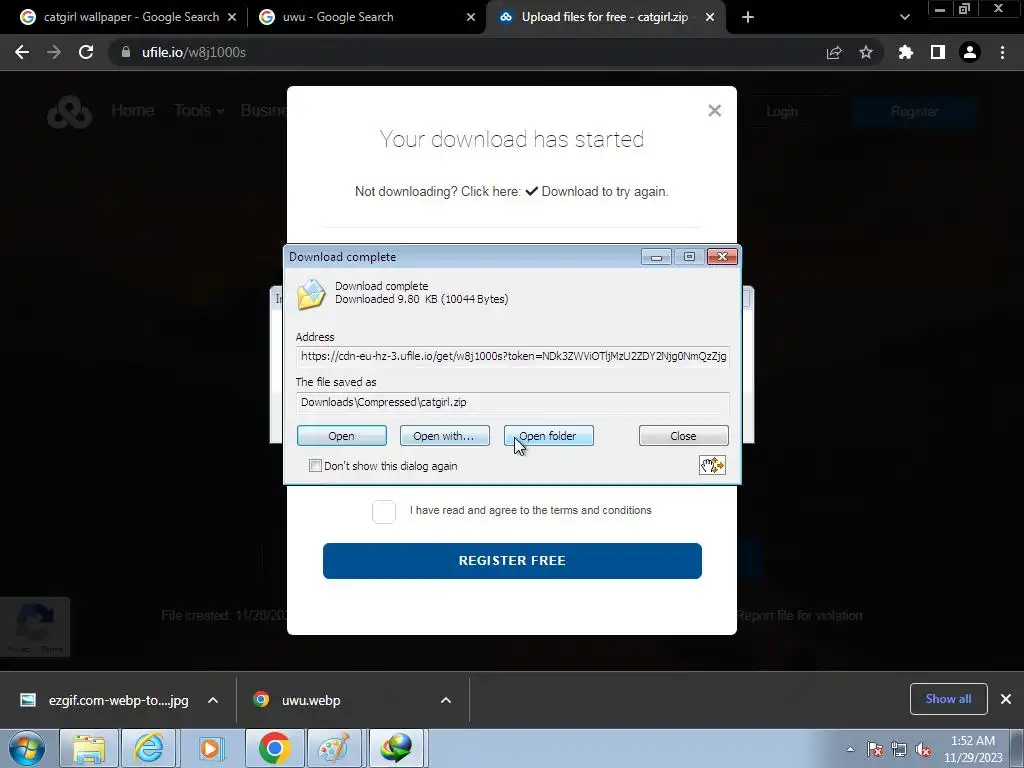This screenshot has height=768, width=1024.
Task: Select the download Address field
Action: (513, 356)
